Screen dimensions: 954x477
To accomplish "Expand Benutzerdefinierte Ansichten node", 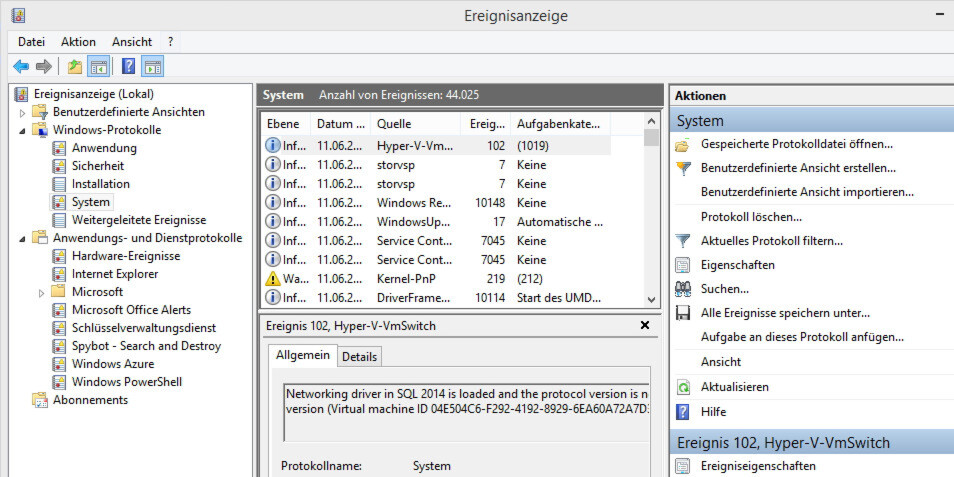I will (23, 113).
